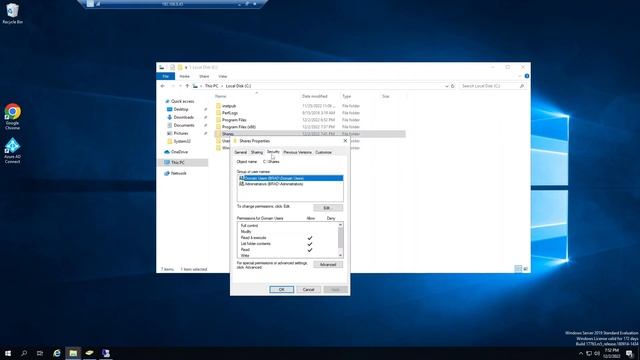The height and width of the screenshot is (360, 640).
Task: Open the notification center icon in the tray
Action: [629, 353]
